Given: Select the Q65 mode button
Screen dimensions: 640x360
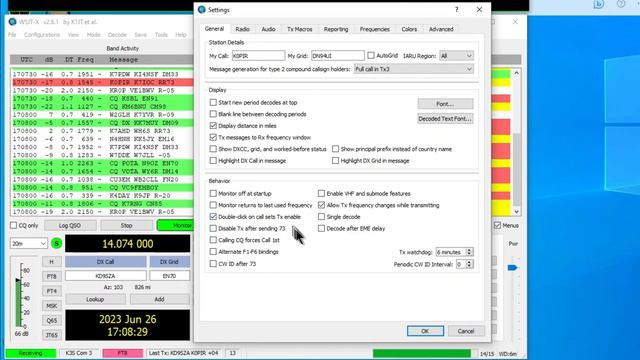Looking at the screenshot, I should 51,320.
